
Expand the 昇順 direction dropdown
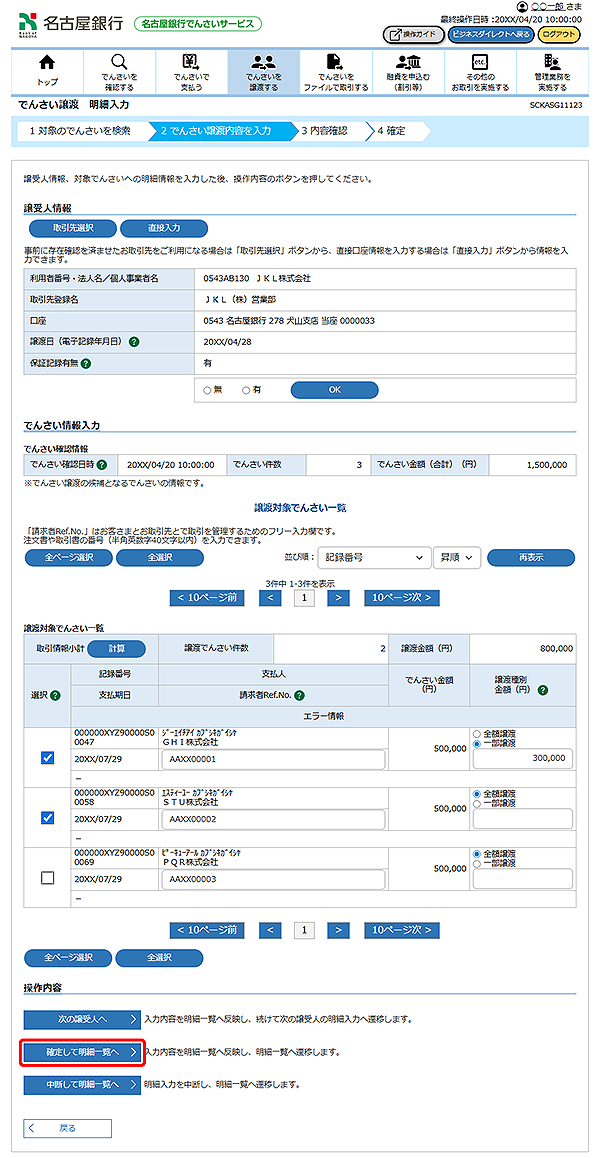pyautogui.click(x=457, y=557)
